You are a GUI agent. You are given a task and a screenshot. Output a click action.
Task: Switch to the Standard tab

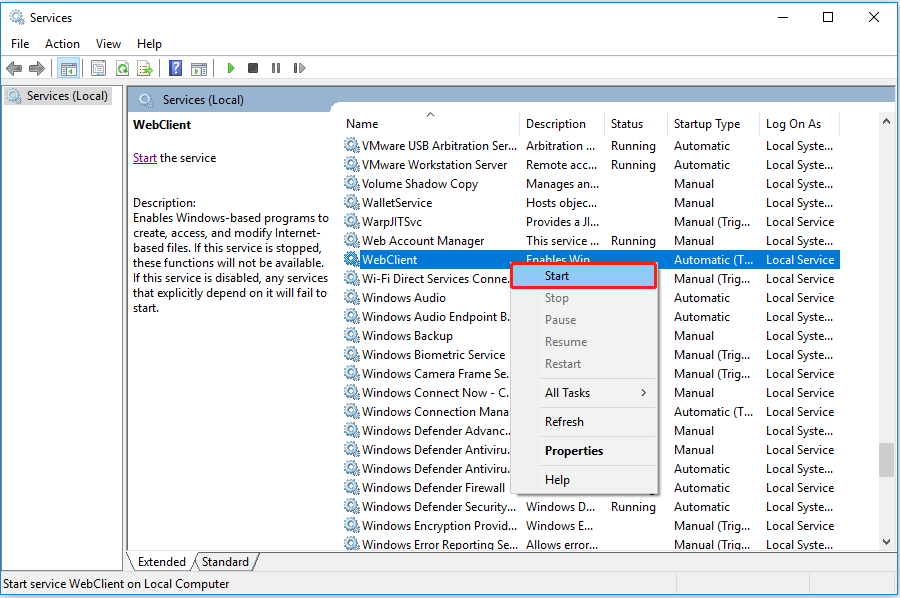coord(226,562)
